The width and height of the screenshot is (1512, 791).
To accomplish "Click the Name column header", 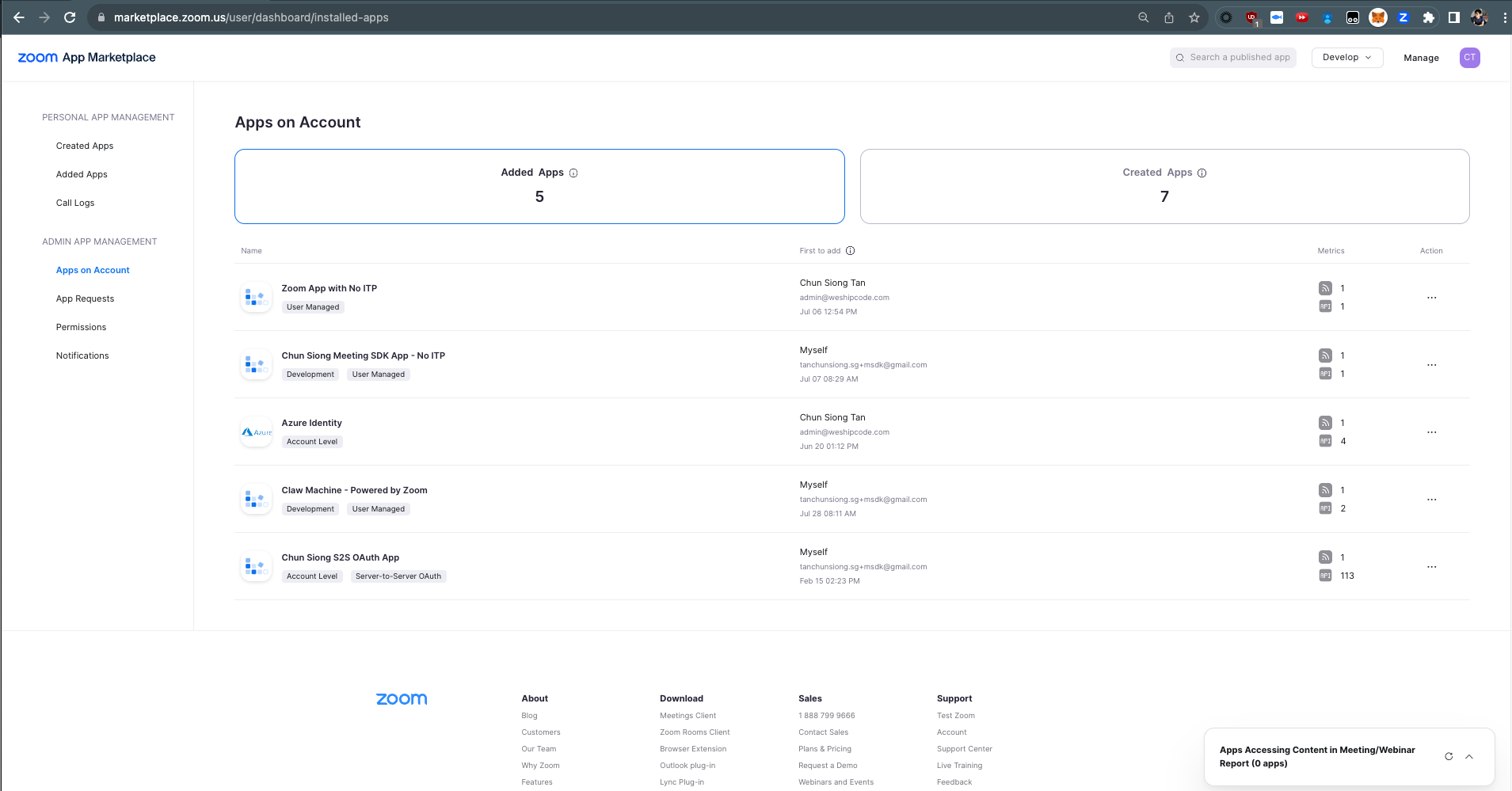I will coord(251,251).
